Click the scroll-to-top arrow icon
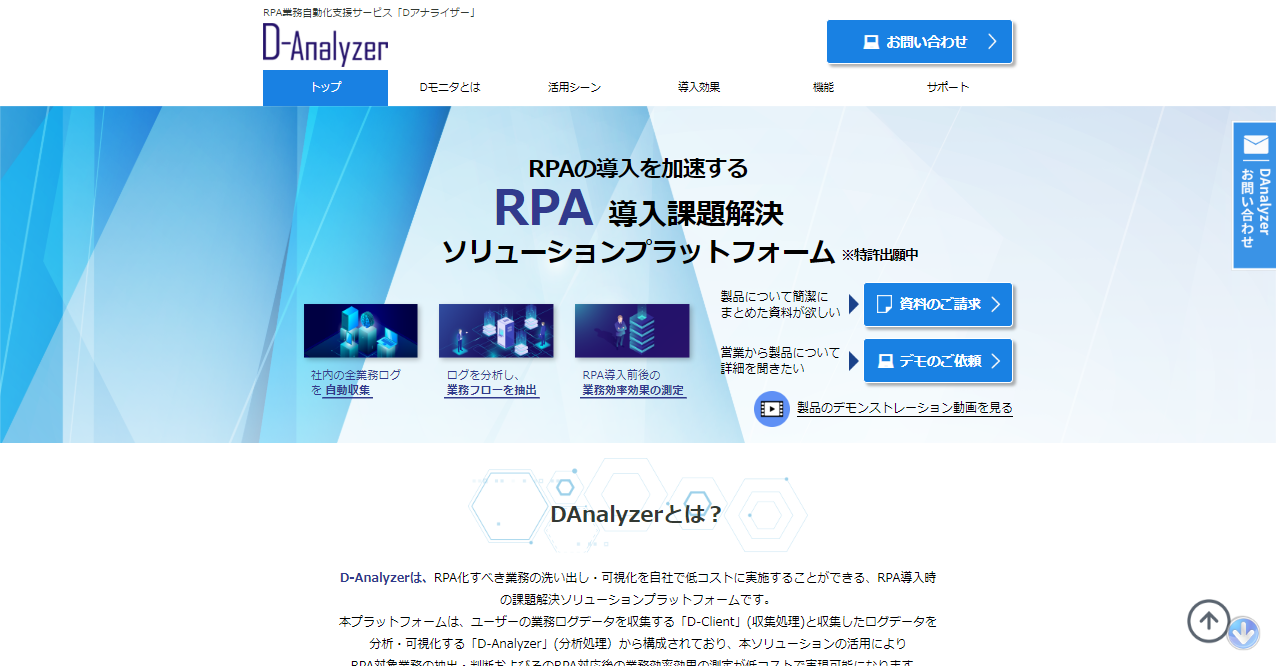Viewport: 1276px width, 666px height. point(1208,621)
